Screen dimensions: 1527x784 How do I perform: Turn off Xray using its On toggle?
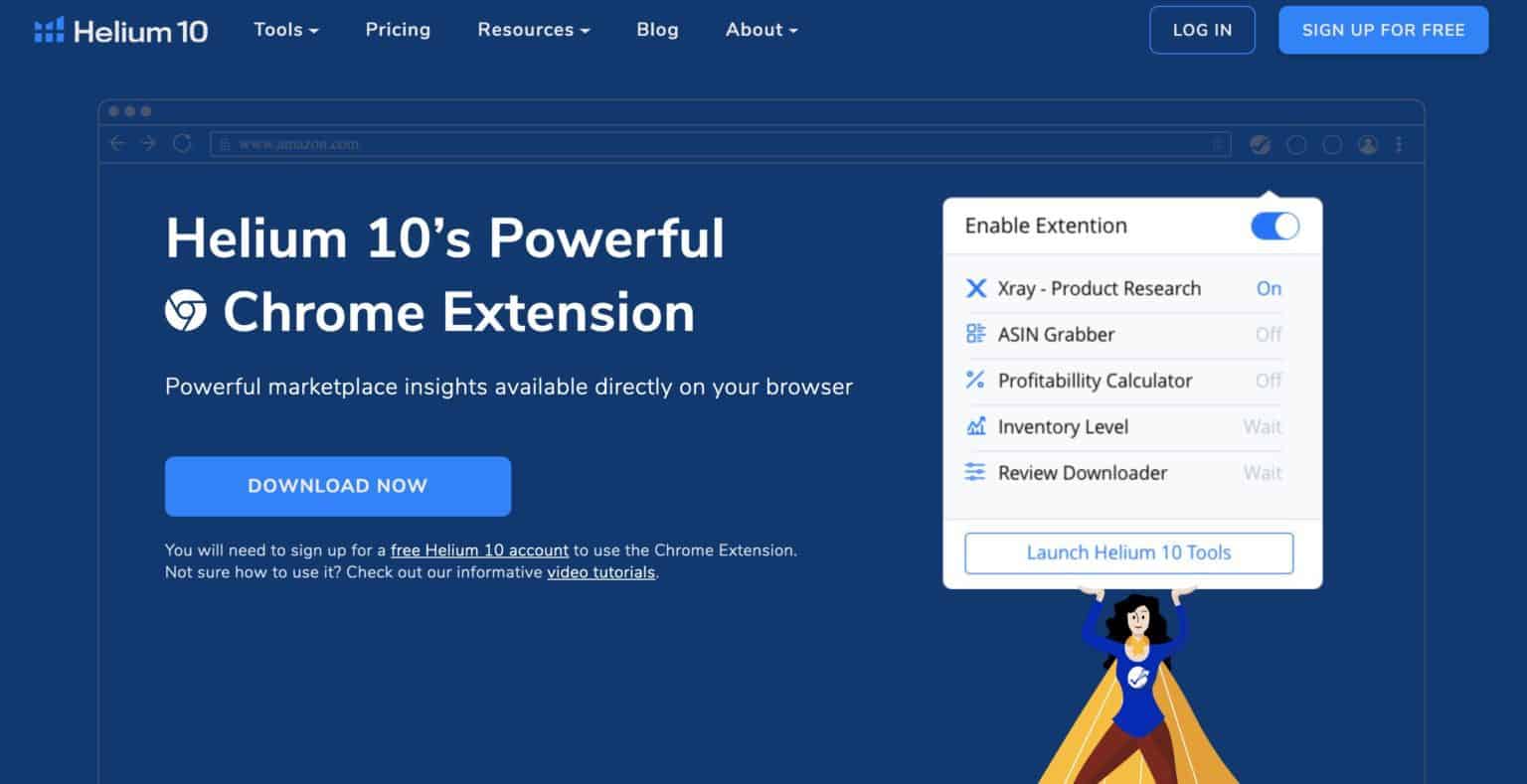pos(1269,288)
